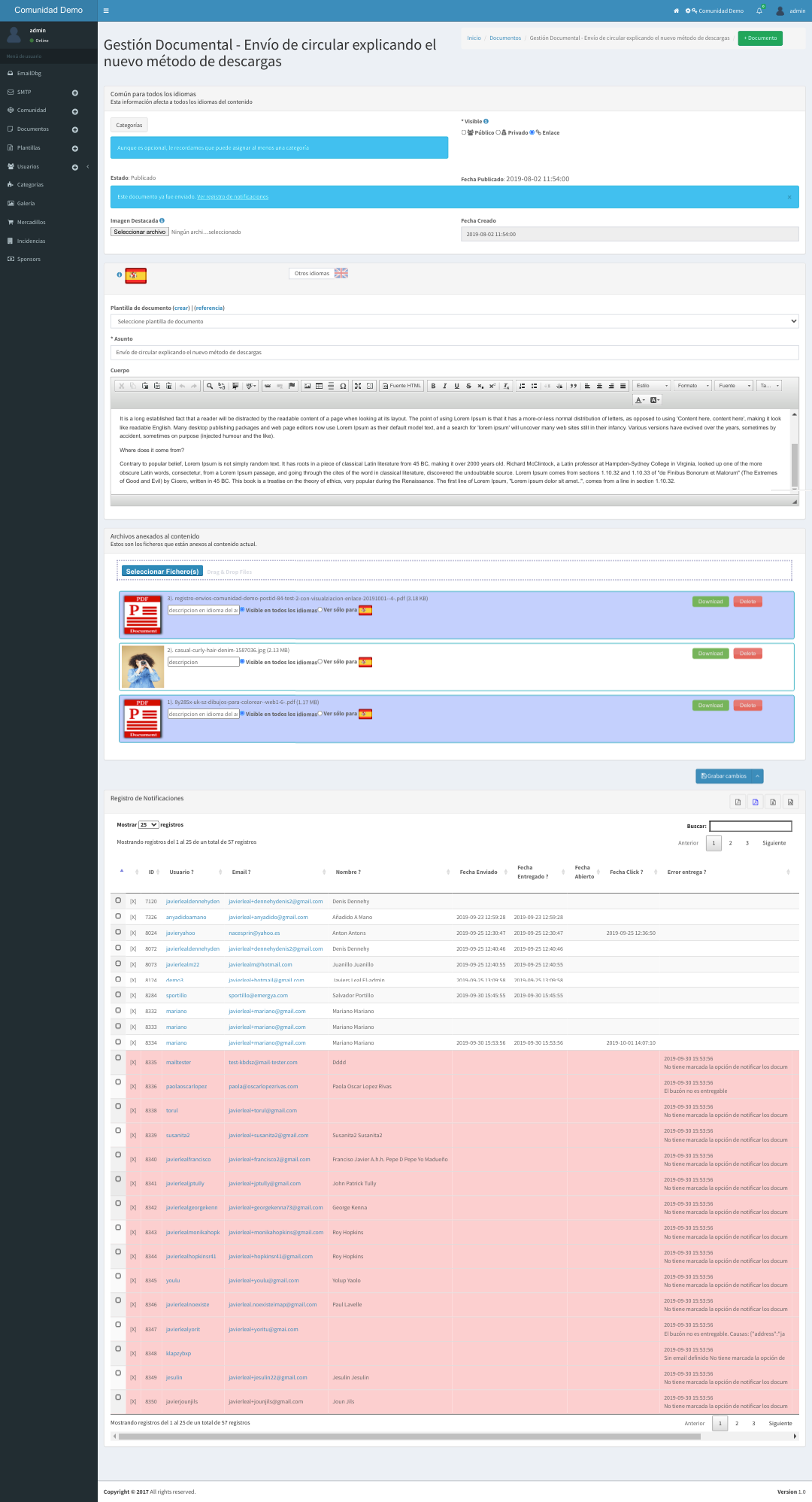Screen dimensions: 812x1502
Task: Select the Enlace visibility option
Action: (532, 132)
